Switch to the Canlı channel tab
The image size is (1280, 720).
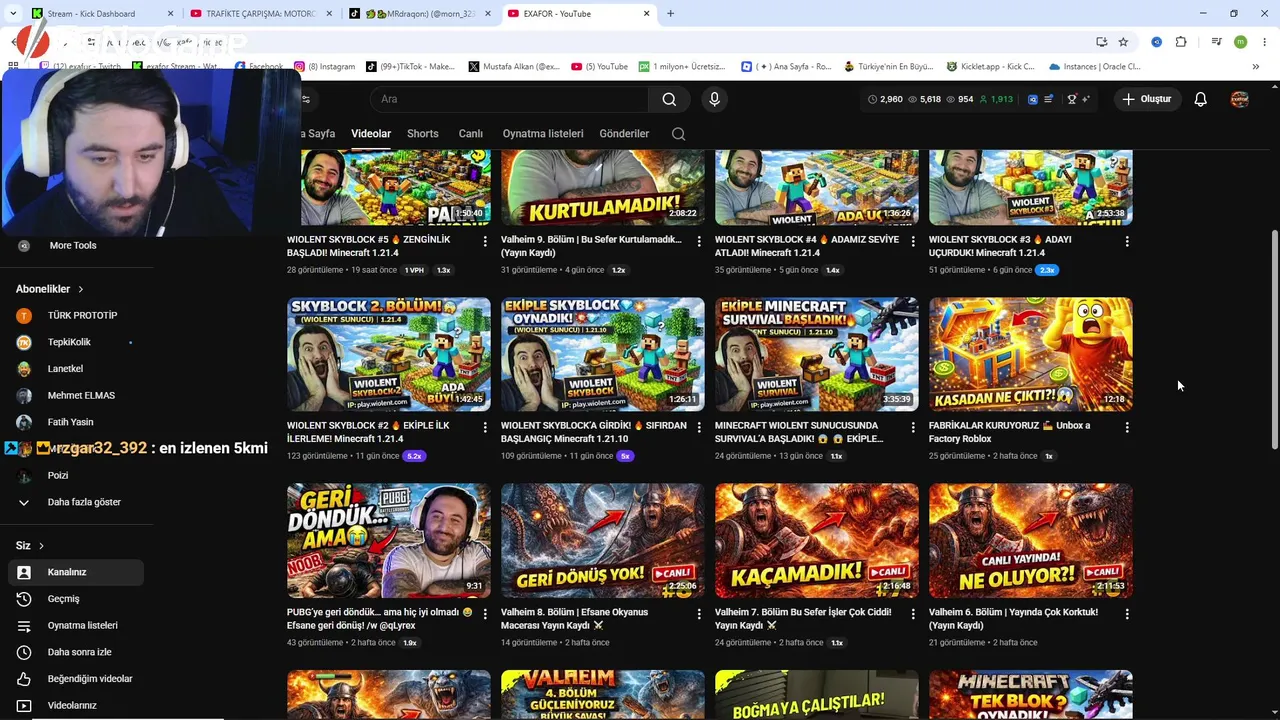coord(470,134)
